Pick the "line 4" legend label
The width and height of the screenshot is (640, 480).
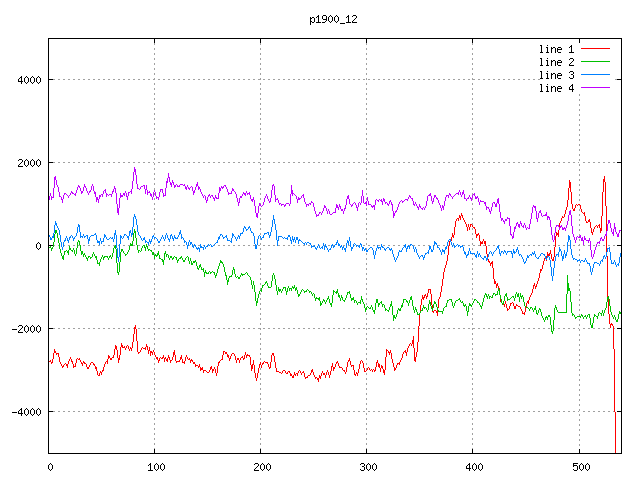(556, 88)
